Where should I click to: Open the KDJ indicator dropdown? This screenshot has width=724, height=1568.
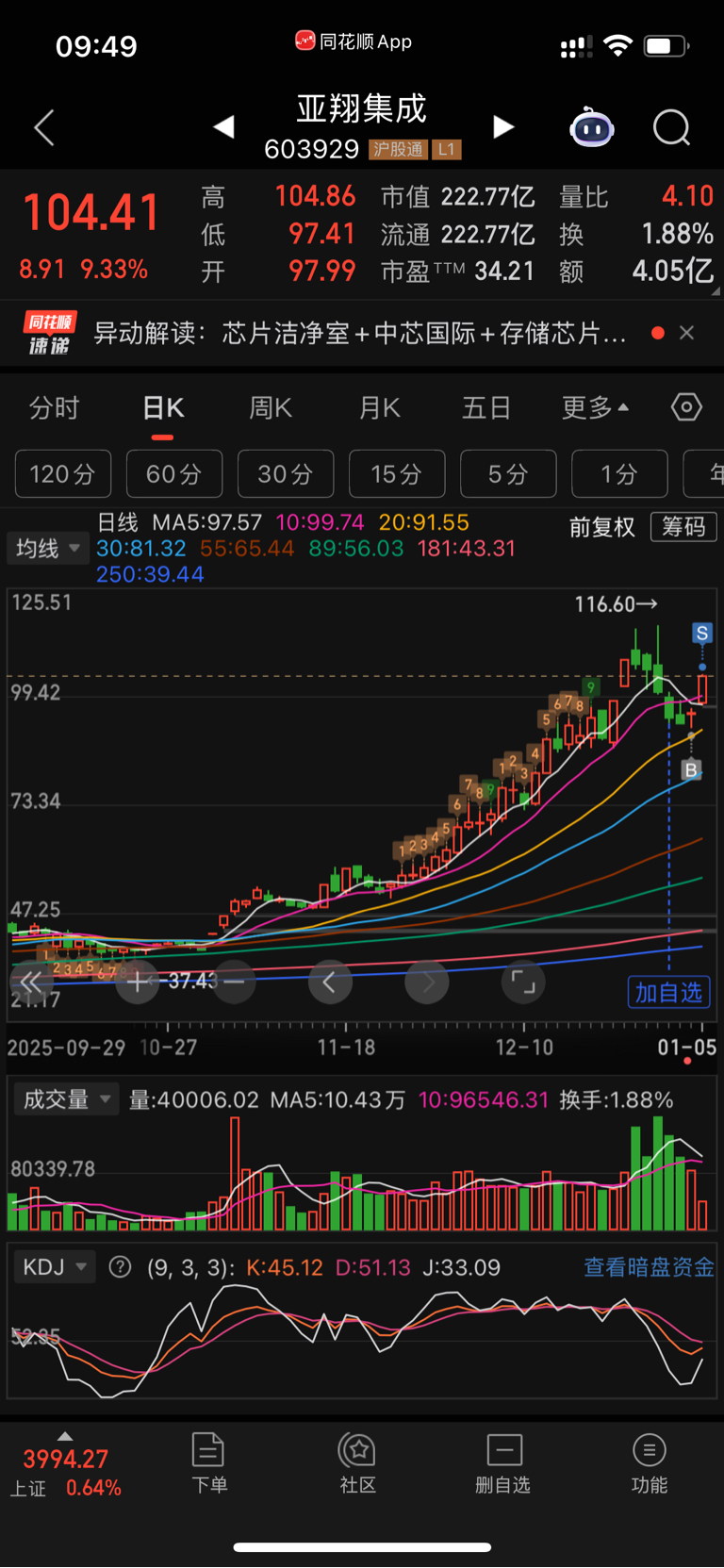(55, 1267)
